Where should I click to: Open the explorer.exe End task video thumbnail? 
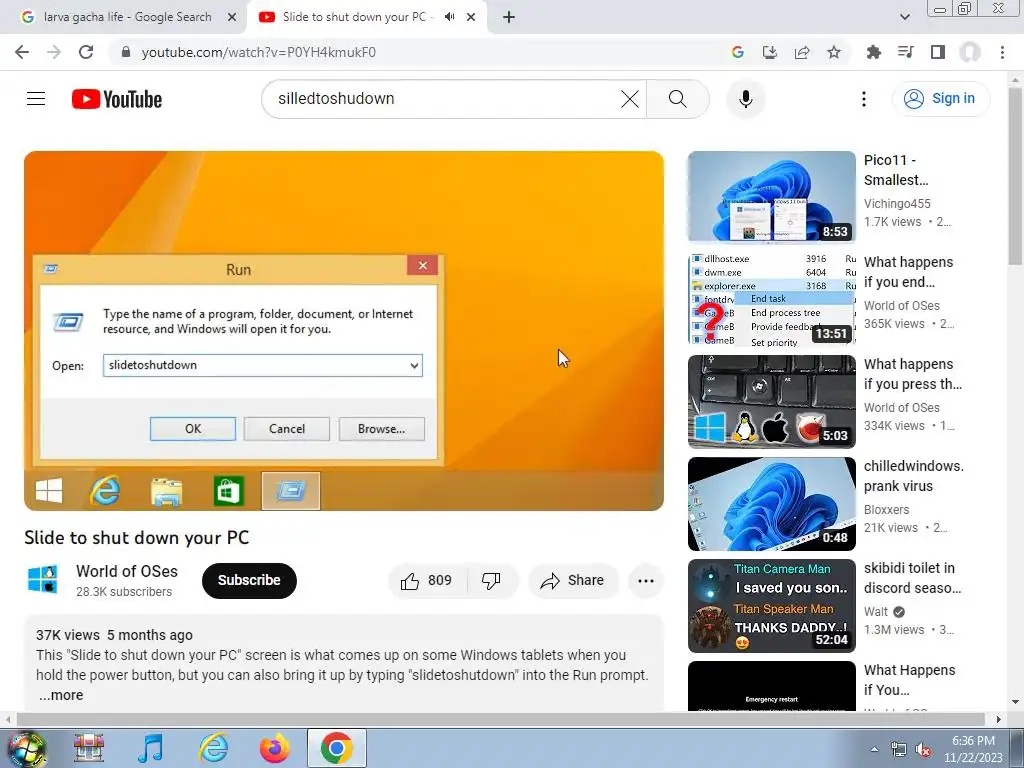coord(771,298)
